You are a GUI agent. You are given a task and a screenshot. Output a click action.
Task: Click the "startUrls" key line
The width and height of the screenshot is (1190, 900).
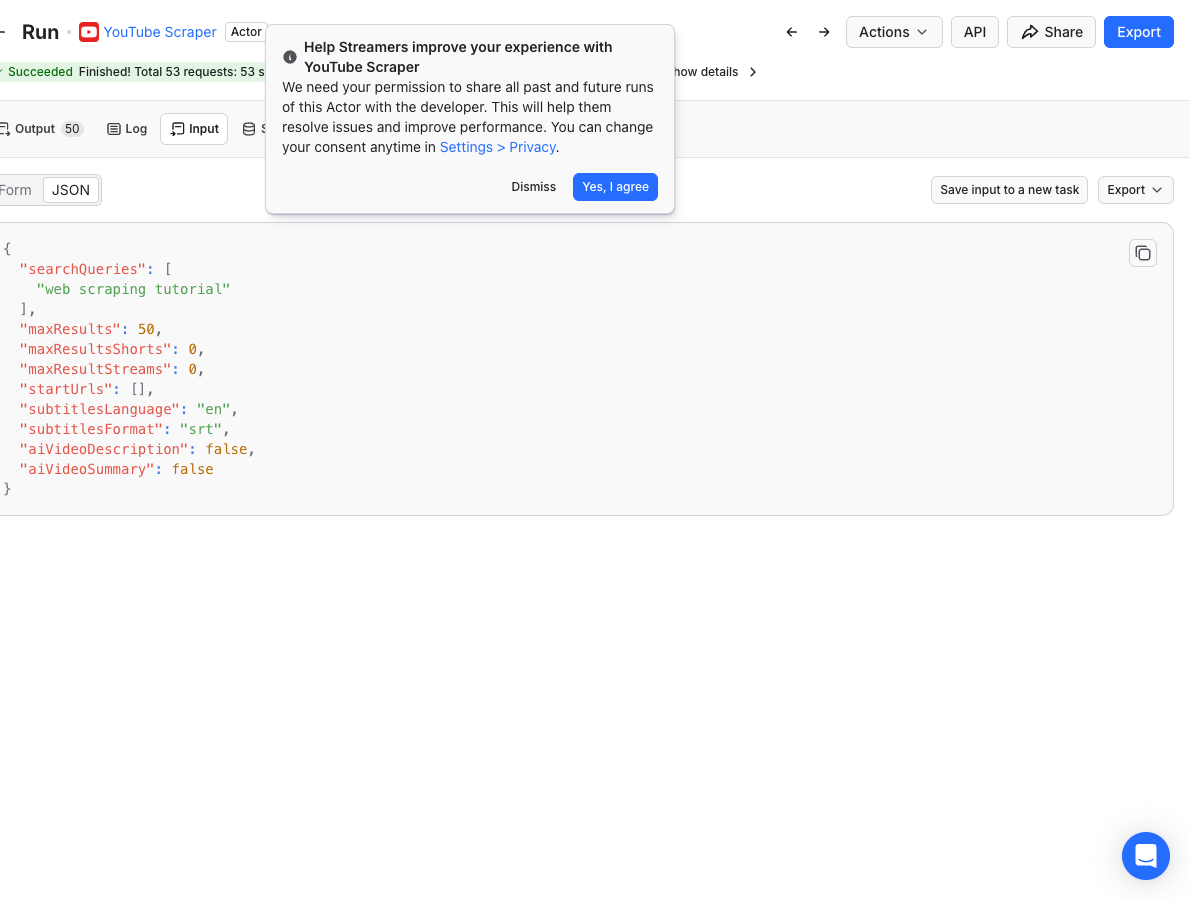click(x=87, y=389)
